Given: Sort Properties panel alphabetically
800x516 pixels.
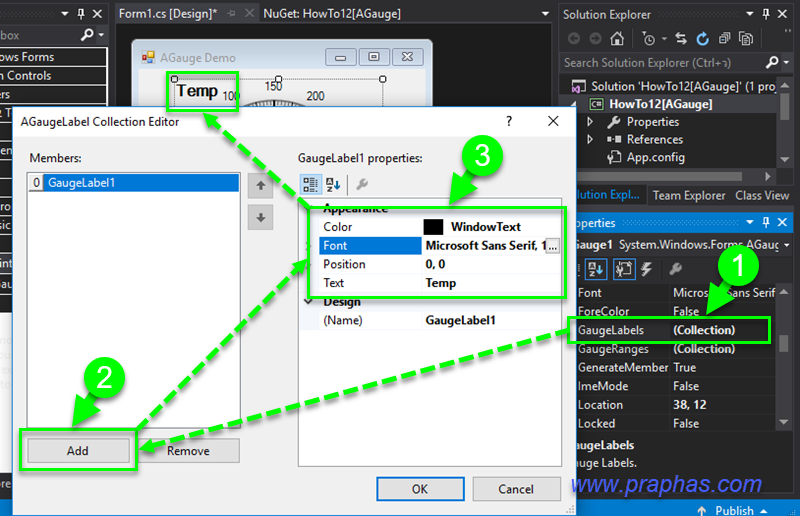Looking at the screenshot, I should tap(595, 269).
